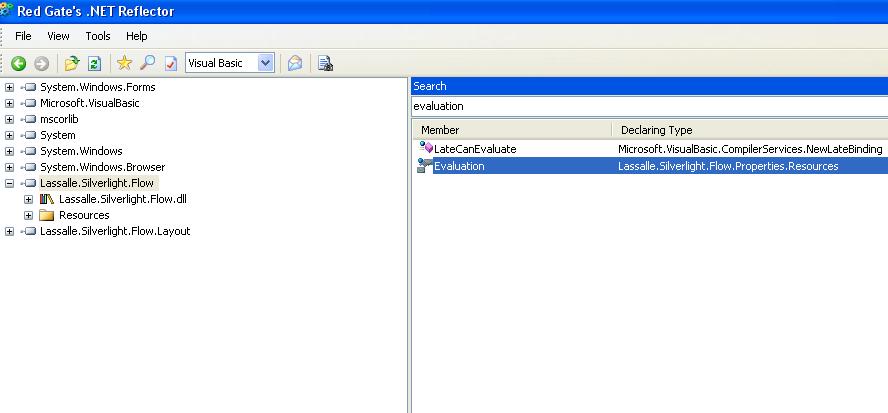Expand the Lassalle.Silverlight.Flow.Layout node
This screenshot has height=413, width=888.
9,231
